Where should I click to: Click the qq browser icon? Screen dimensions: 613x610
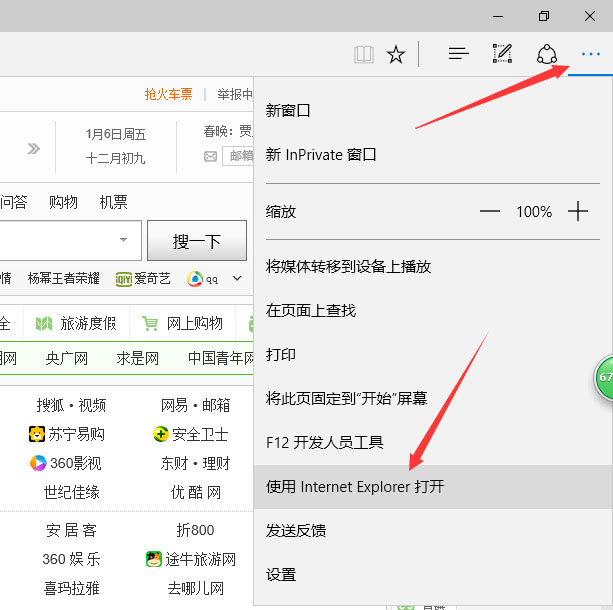coord(195,279)
